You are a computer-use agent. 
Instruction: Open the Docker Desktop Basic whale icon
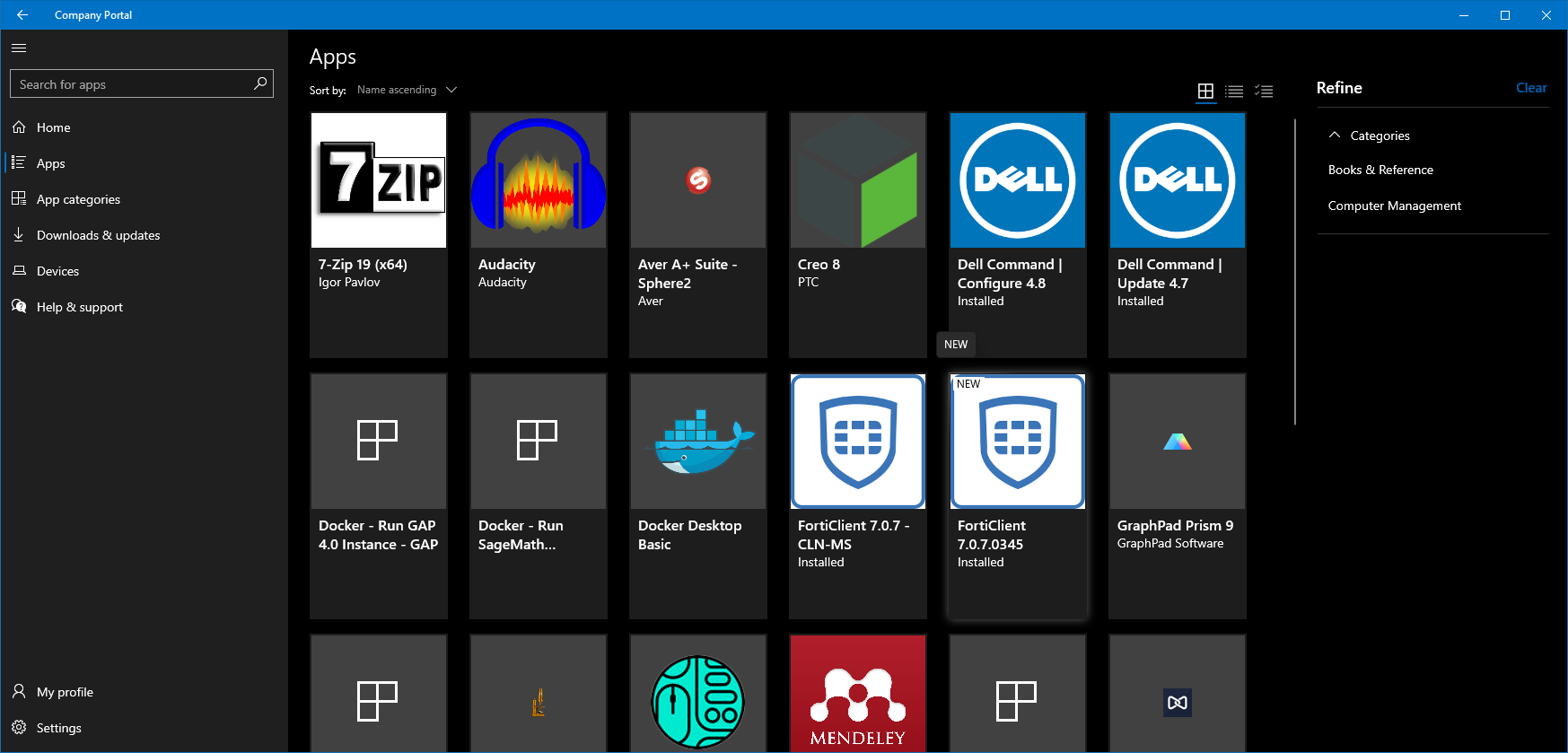(698, 442)
